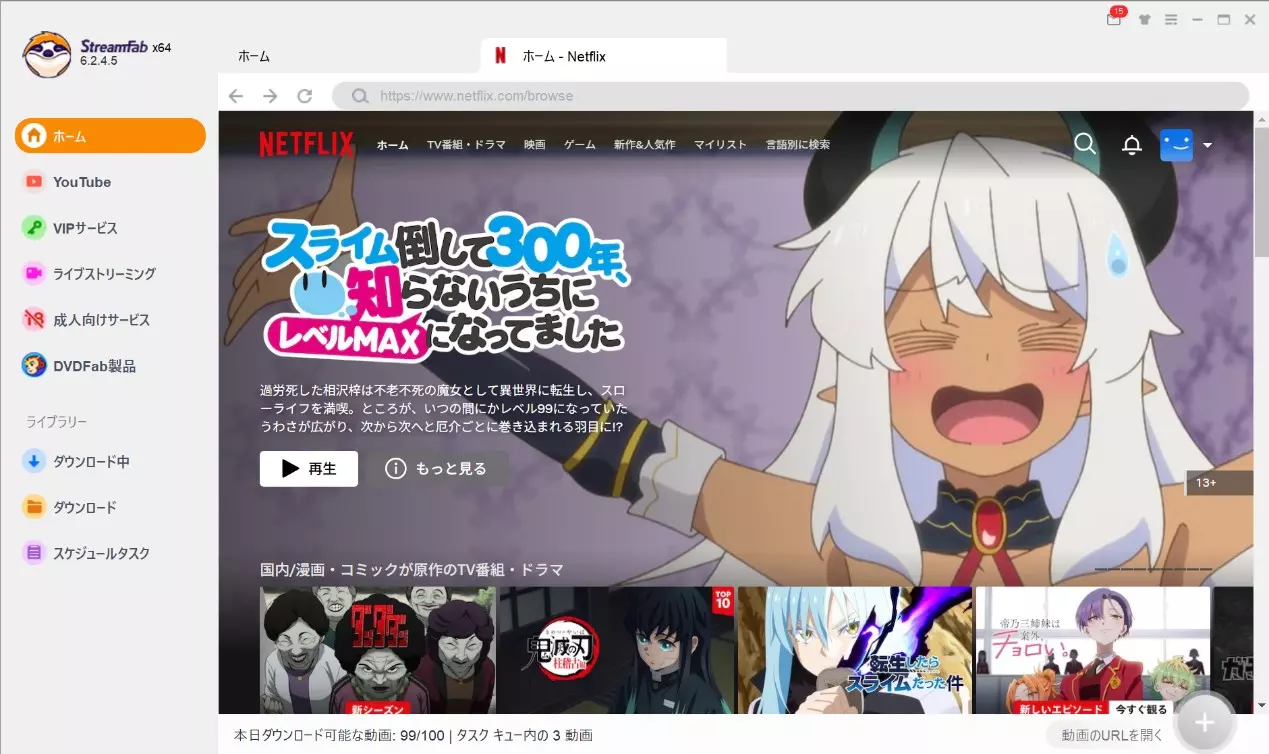Click the carousel pagination indicator dashes
Screen dimensions: 1269x754
(1152, 567)
